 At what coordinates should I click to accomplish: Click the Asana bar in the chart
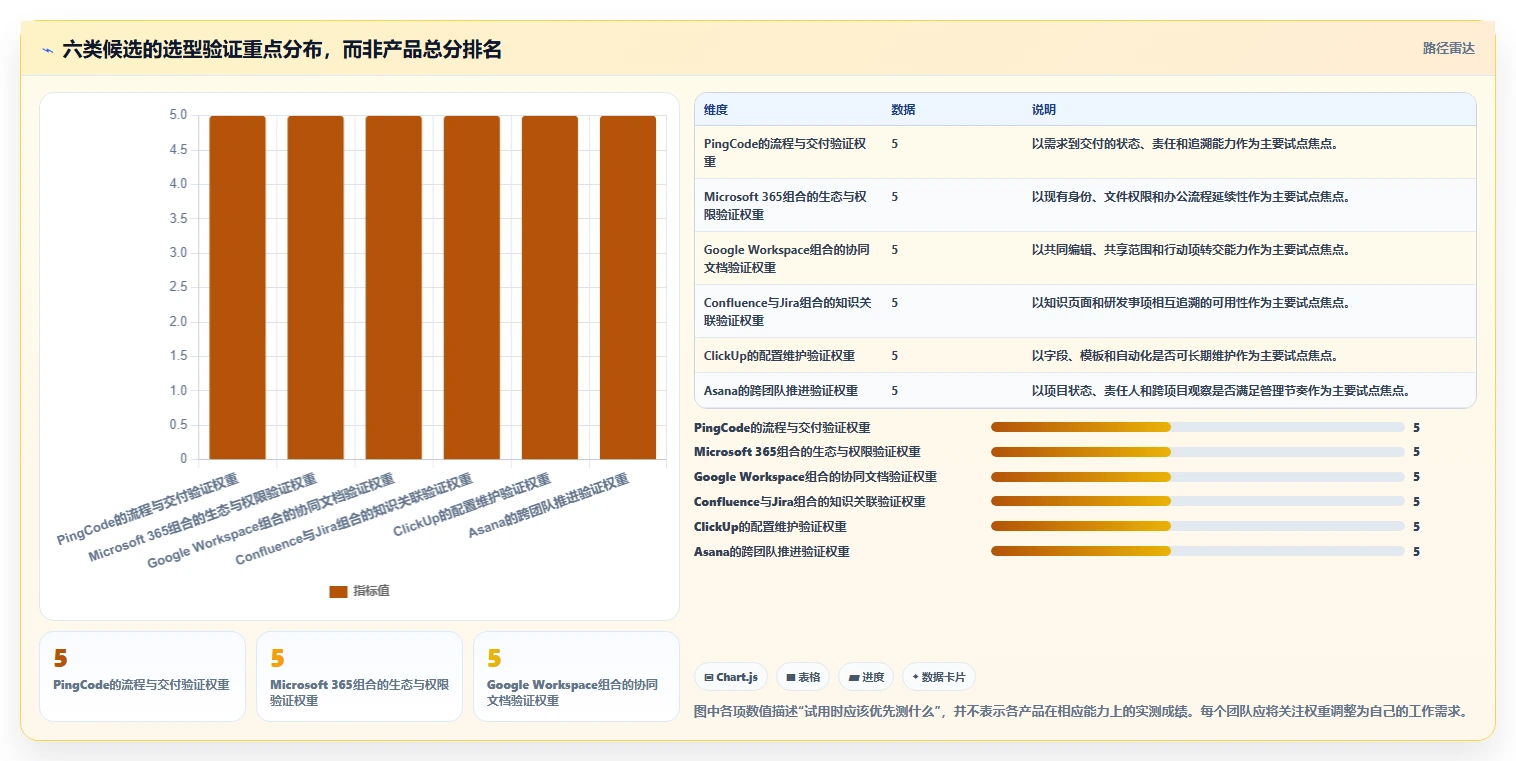628,288
